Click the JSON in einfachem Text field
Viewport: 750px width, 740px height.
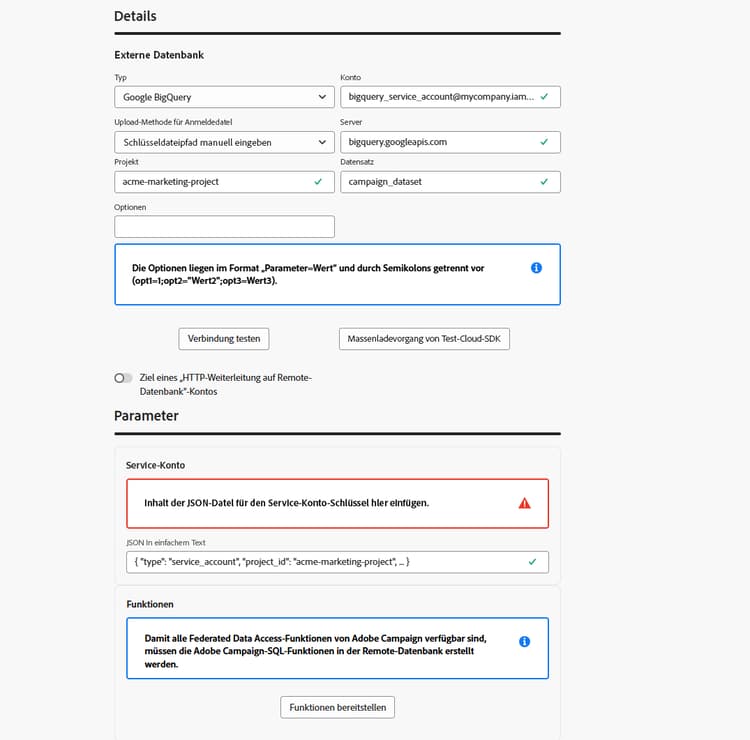(337, 562)
